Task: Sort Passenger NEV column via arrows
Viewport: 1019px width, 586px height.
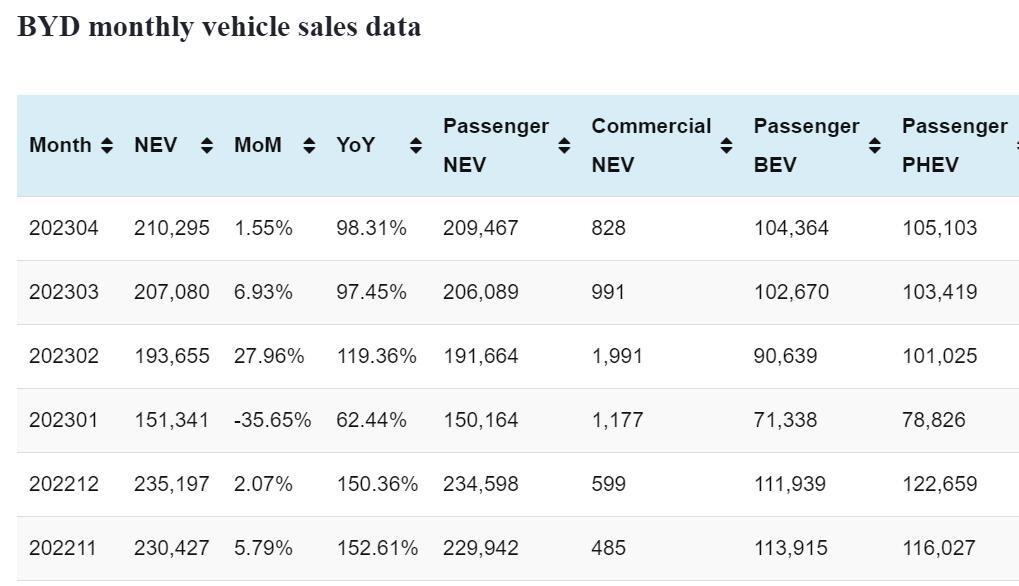Action: [564, 146]
